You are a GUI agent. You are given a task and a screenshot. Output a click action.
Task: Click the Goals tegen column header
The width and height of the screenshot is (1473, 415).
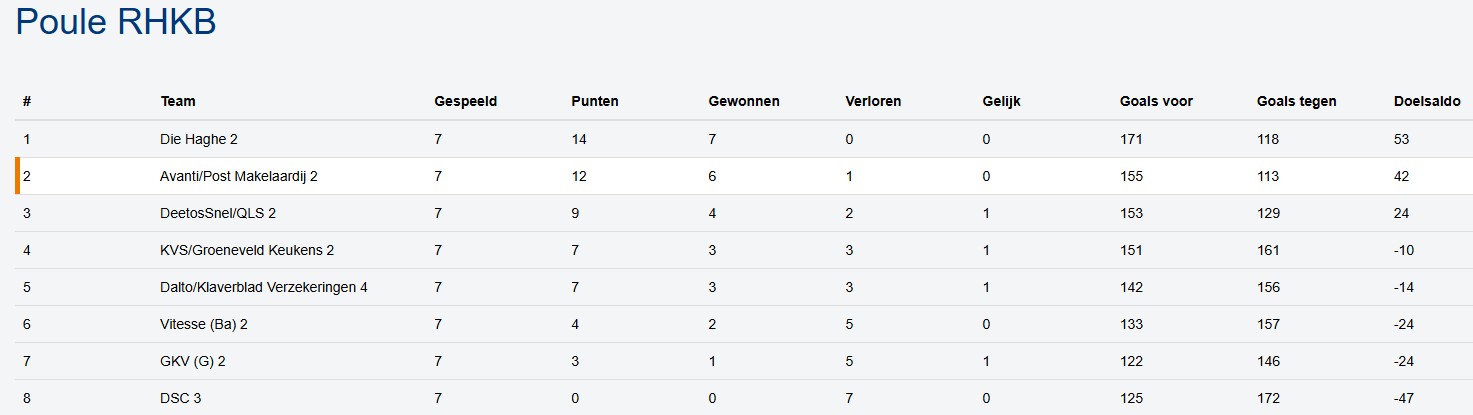(x=1296, y=101)
